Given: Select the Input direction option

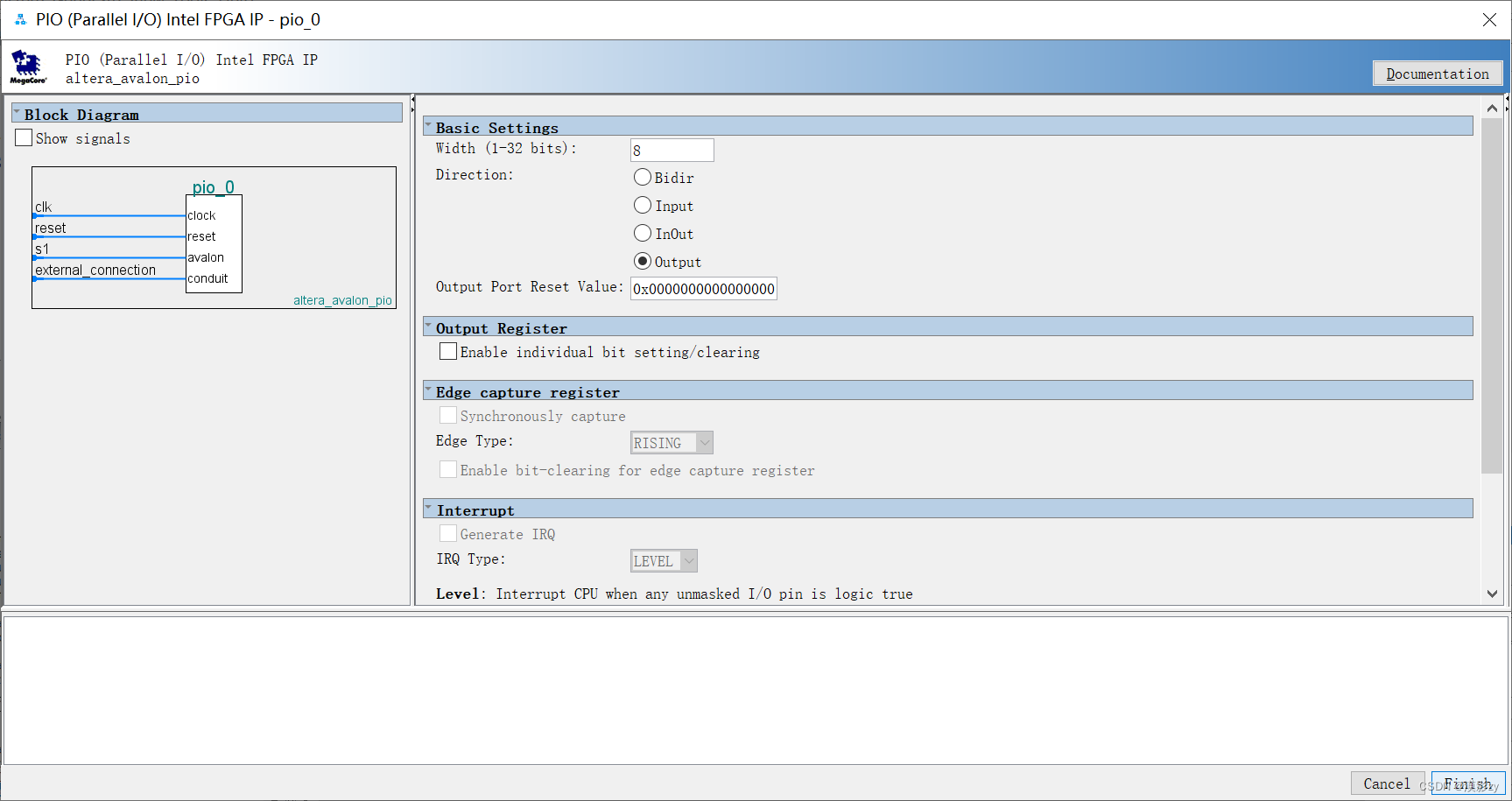Looking at the screenshot, I should tap(643, 206).
